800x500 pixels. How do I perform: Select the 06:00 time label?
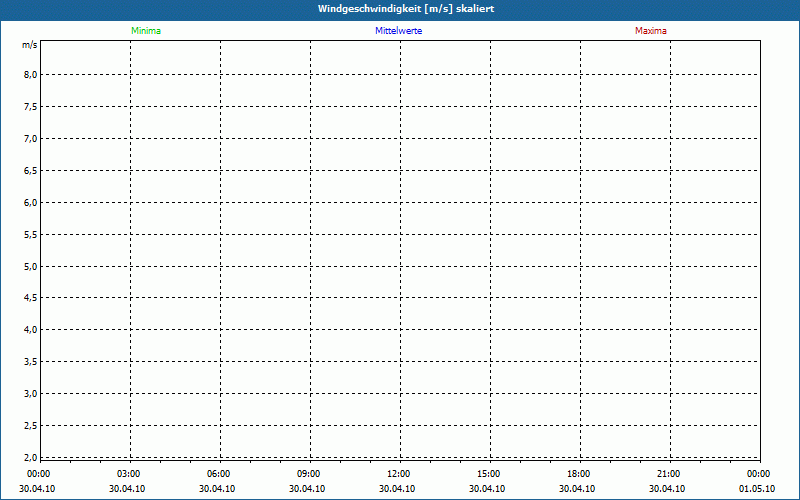click(219, 474)
